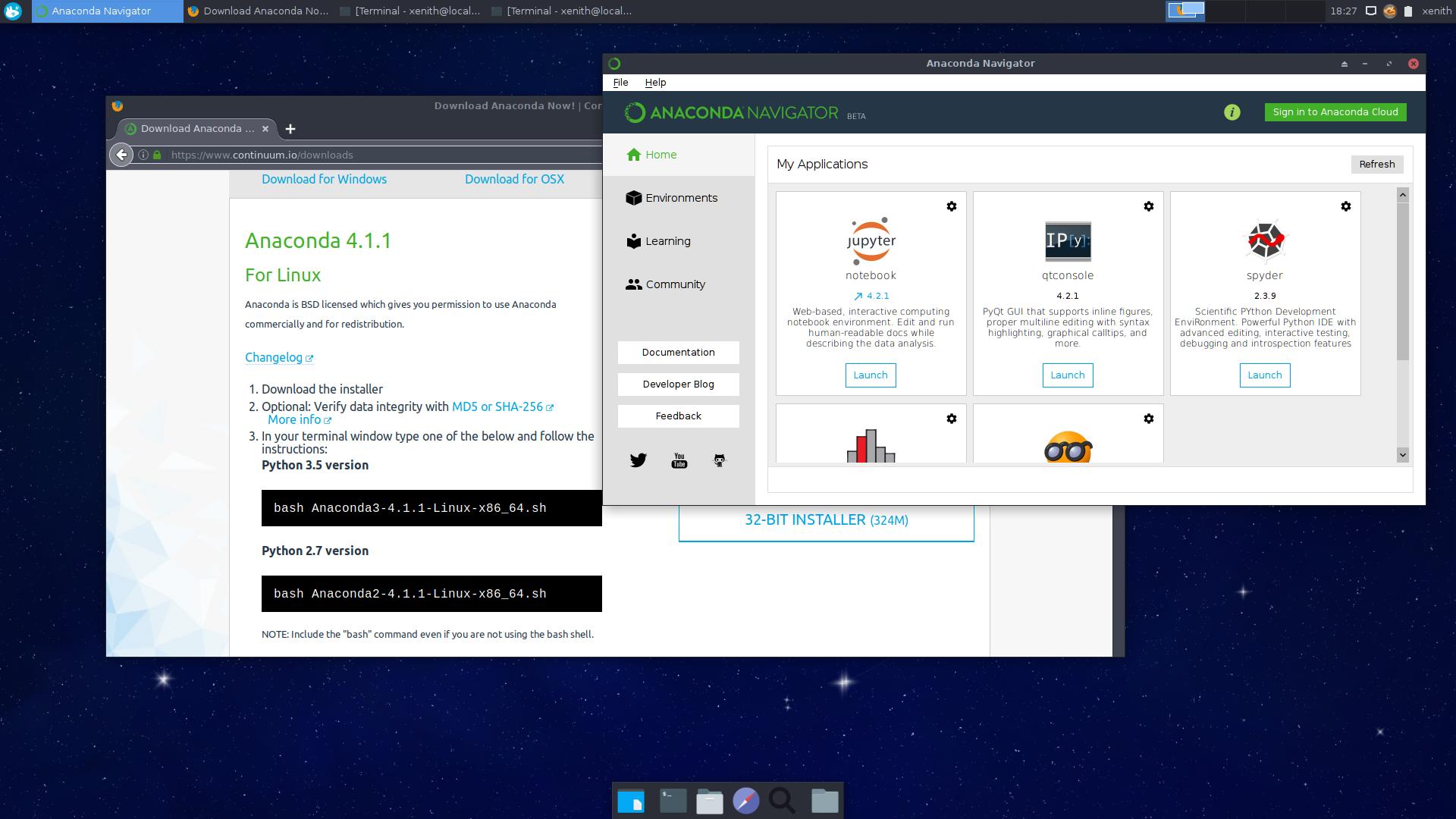
Task: Click the bash Anaconda2-4.1.1-Linux-x86_64.sh command text
Action: pyautogui.click(x=409, y=595)
